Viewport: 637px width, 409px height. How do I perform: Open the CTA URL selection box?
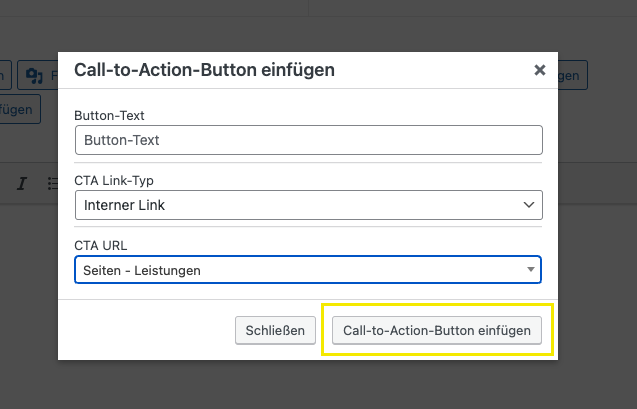click(308, 270)
